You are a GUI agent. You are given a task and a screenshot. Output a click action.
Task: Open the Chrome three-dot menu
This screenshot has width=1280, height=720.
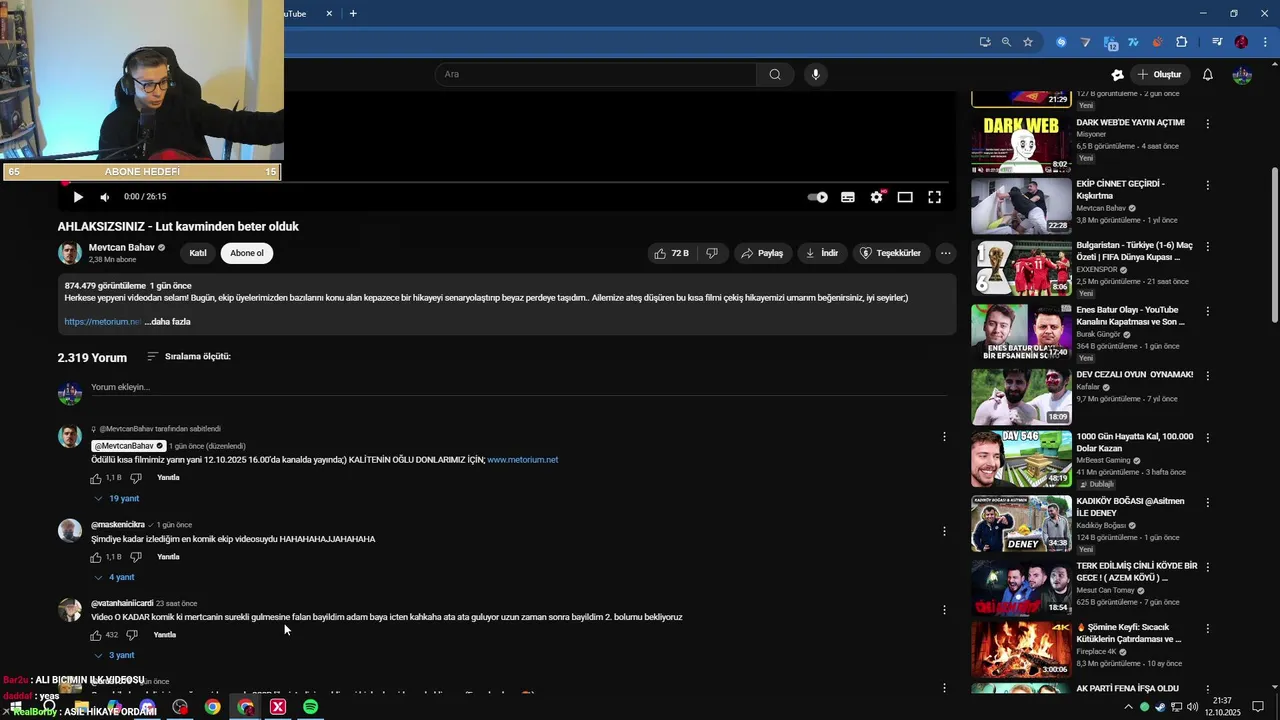click(x=1263, y=42)
